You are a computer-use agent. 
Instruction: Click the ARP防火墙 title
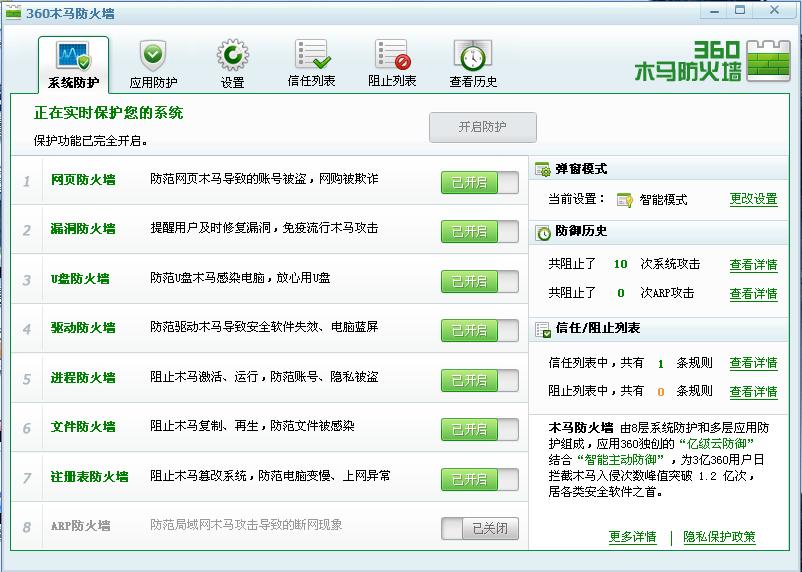point(80,525)
